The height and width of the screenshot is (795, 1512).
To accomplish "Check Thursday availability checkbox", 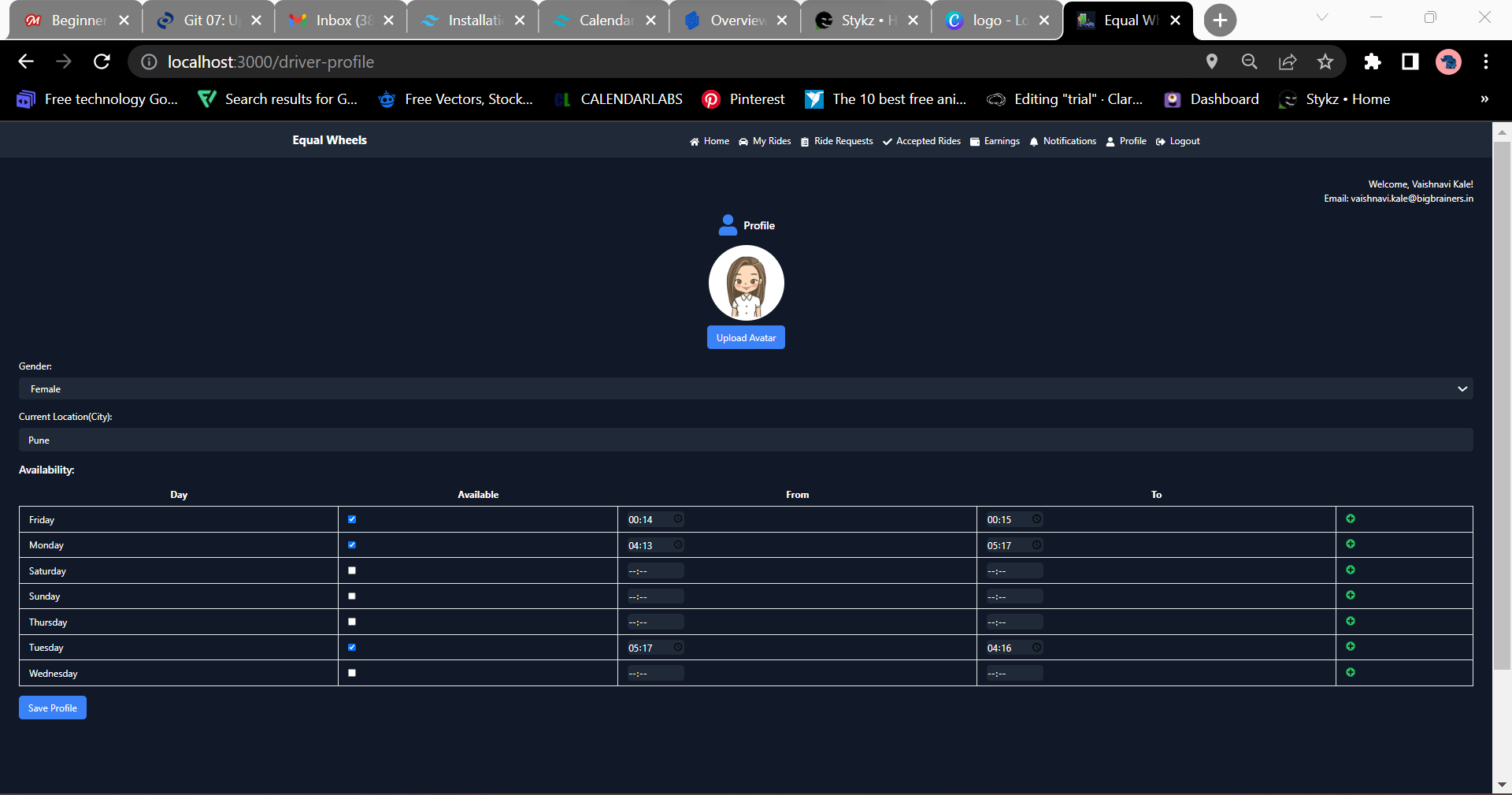I will tap(352, 622).
